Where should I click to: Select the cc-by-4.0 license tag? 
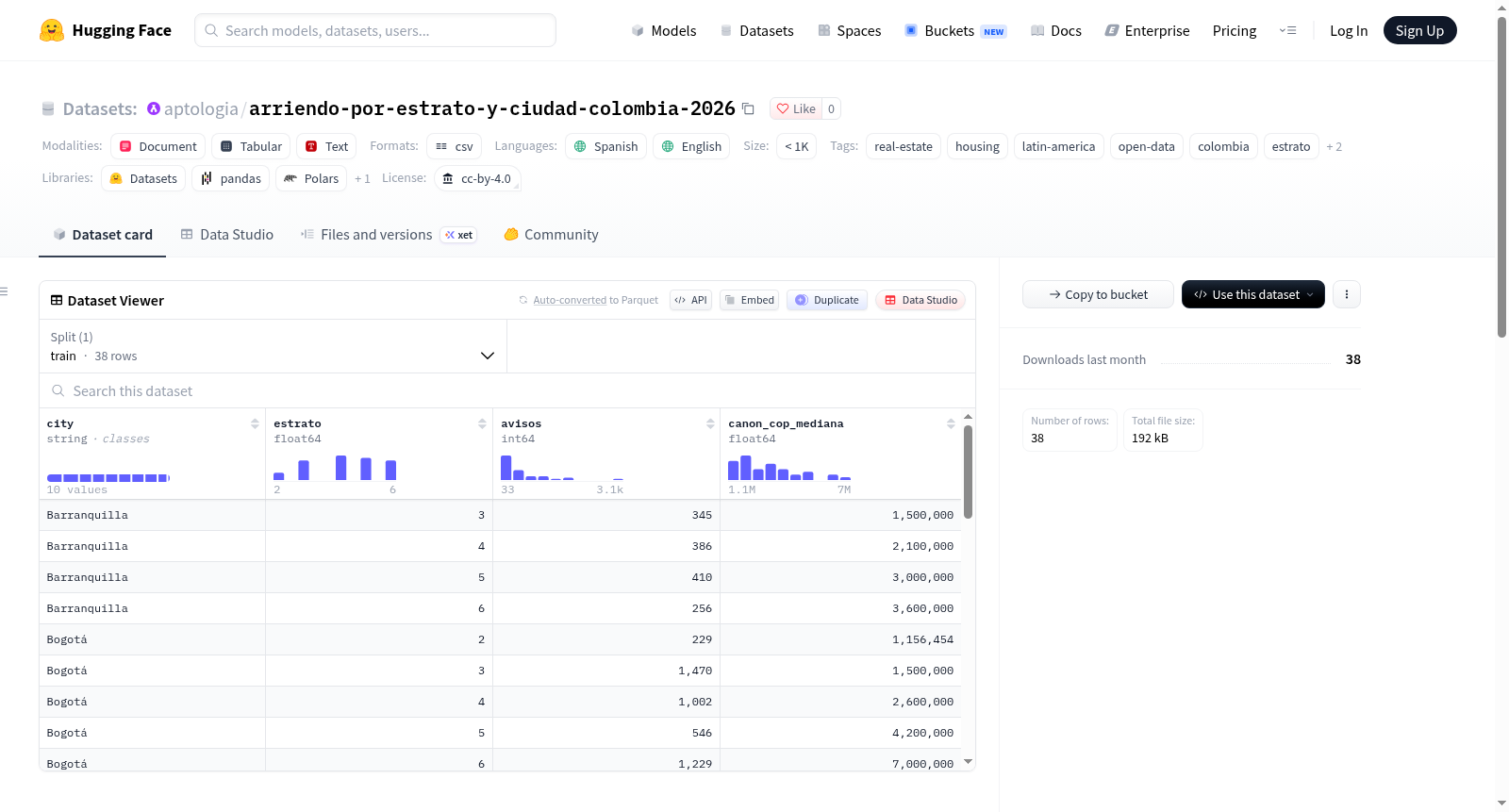click(x=477, y=178)
